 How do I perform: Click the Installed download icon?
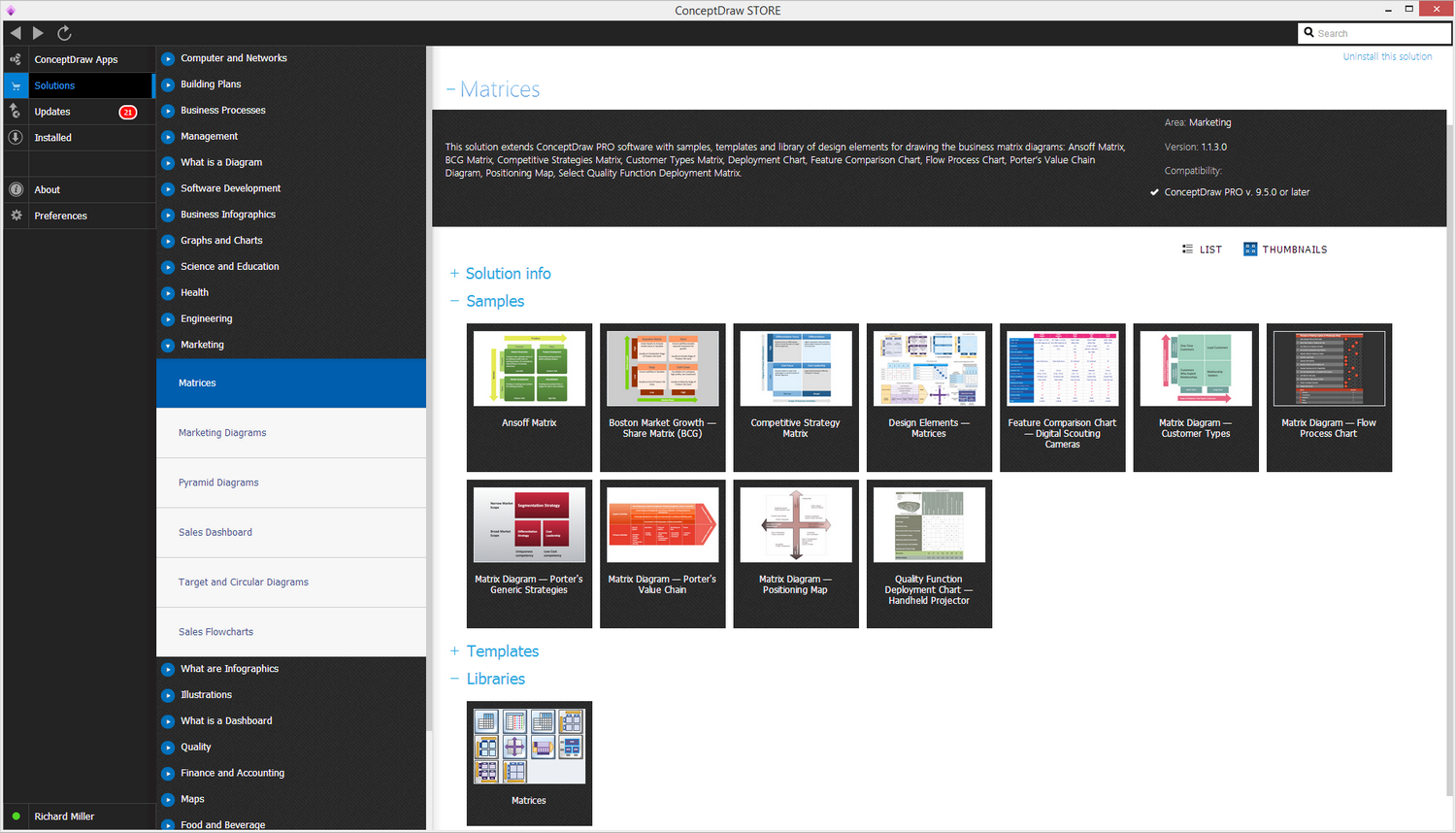(x=16, y=138)
